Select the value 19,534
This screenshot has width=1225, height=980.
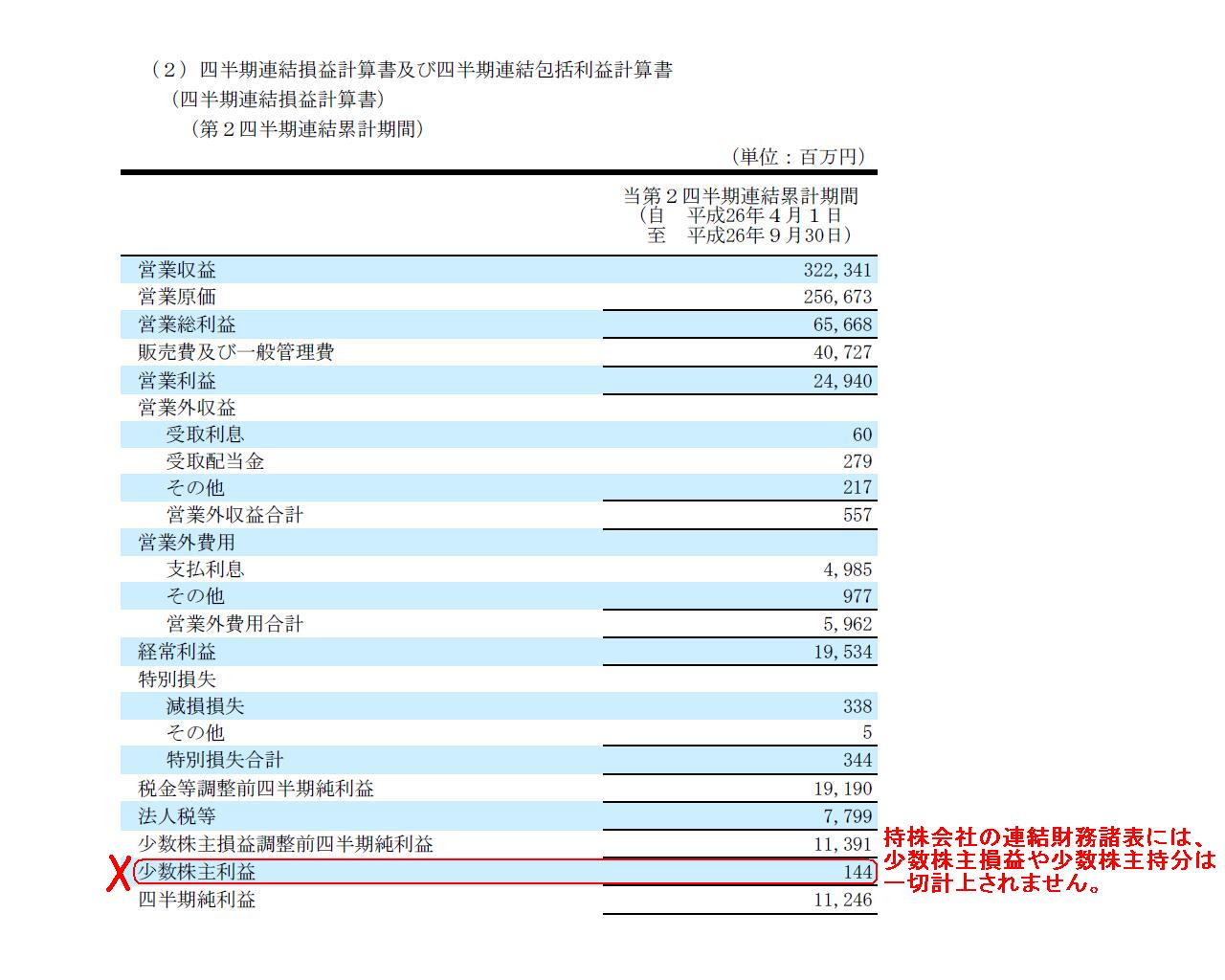click(x=842, y=652)
